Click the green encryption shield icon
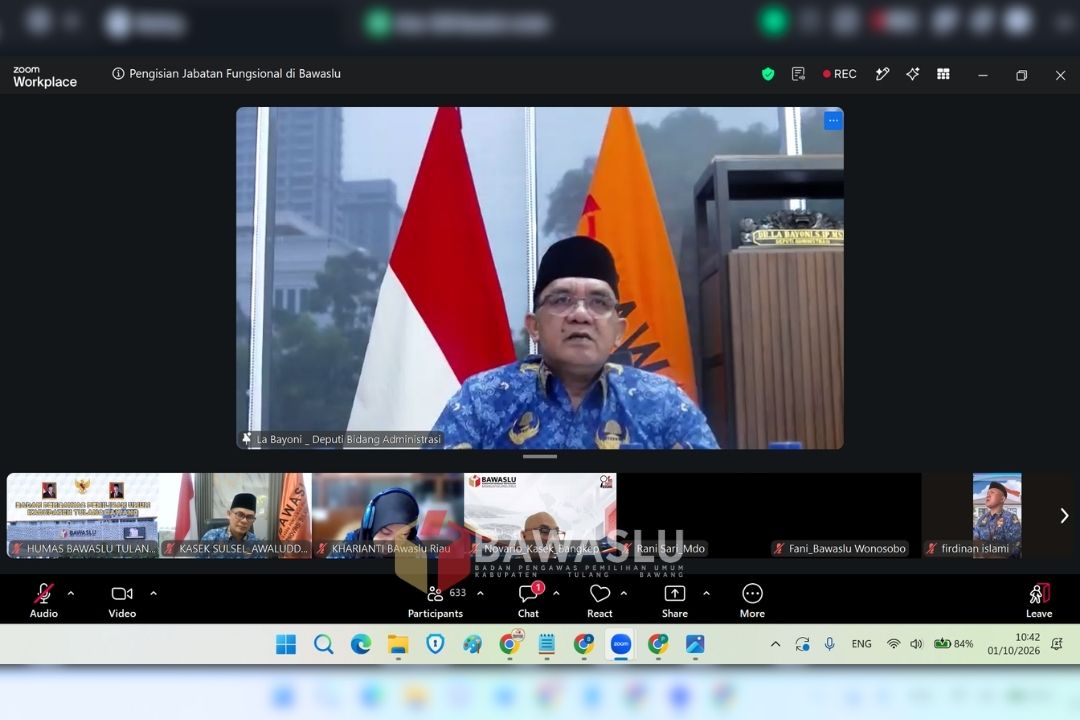 (x=768, y=74)
